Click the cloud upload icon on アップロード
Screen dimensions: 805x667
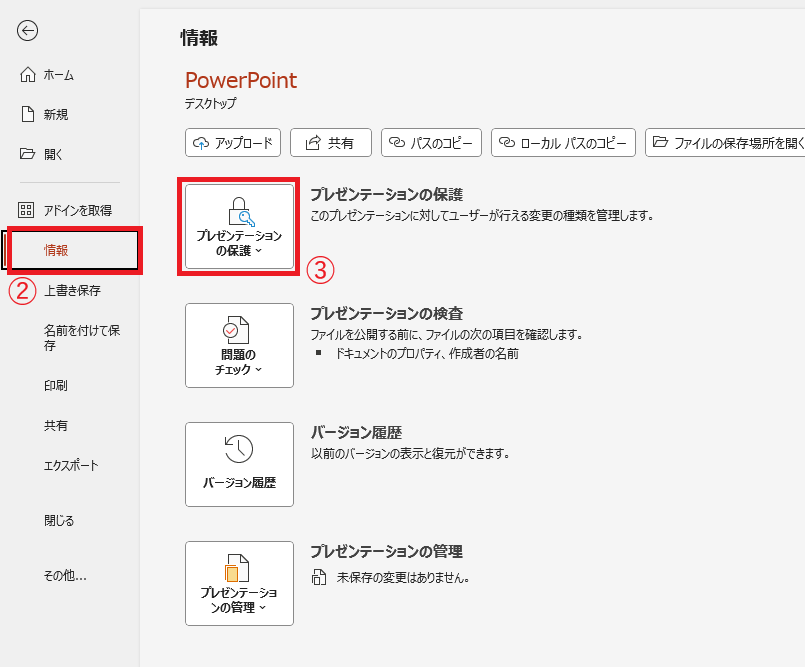pyautogui.click(x=201, y=143)
